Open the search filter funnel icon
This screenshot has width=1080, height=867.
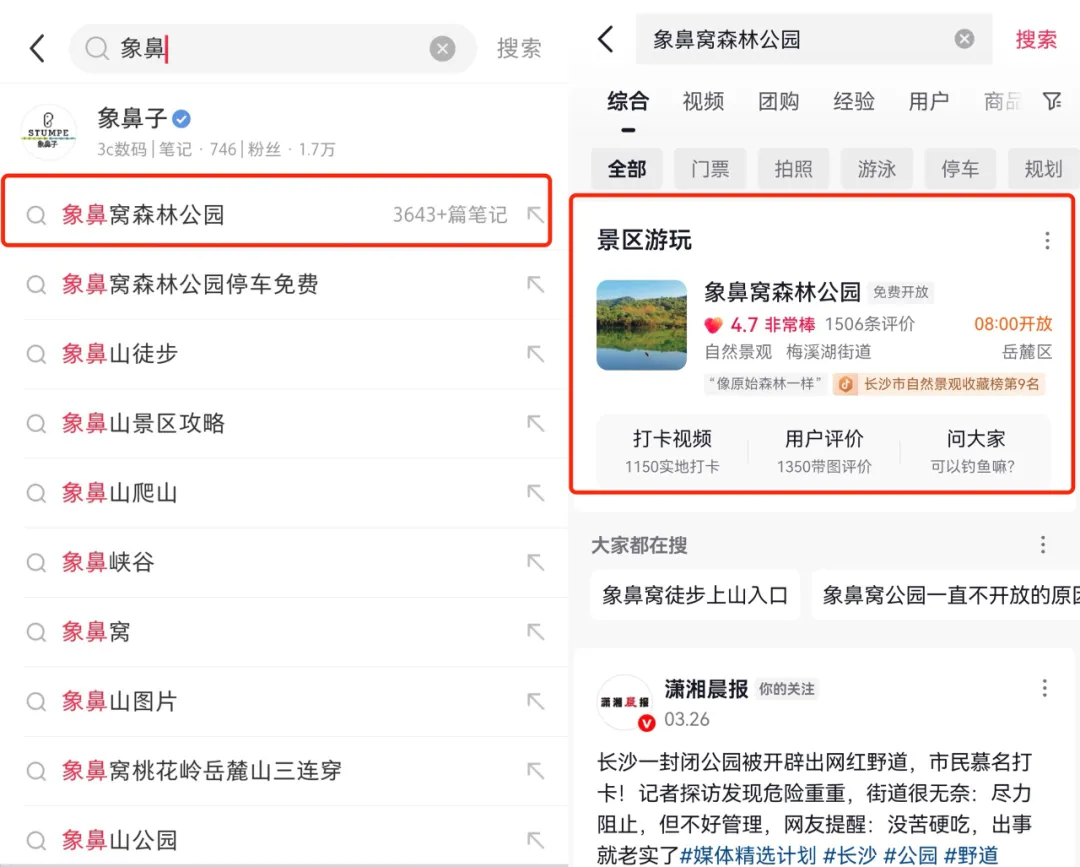pyautogui.click(x=1052, y=102)
